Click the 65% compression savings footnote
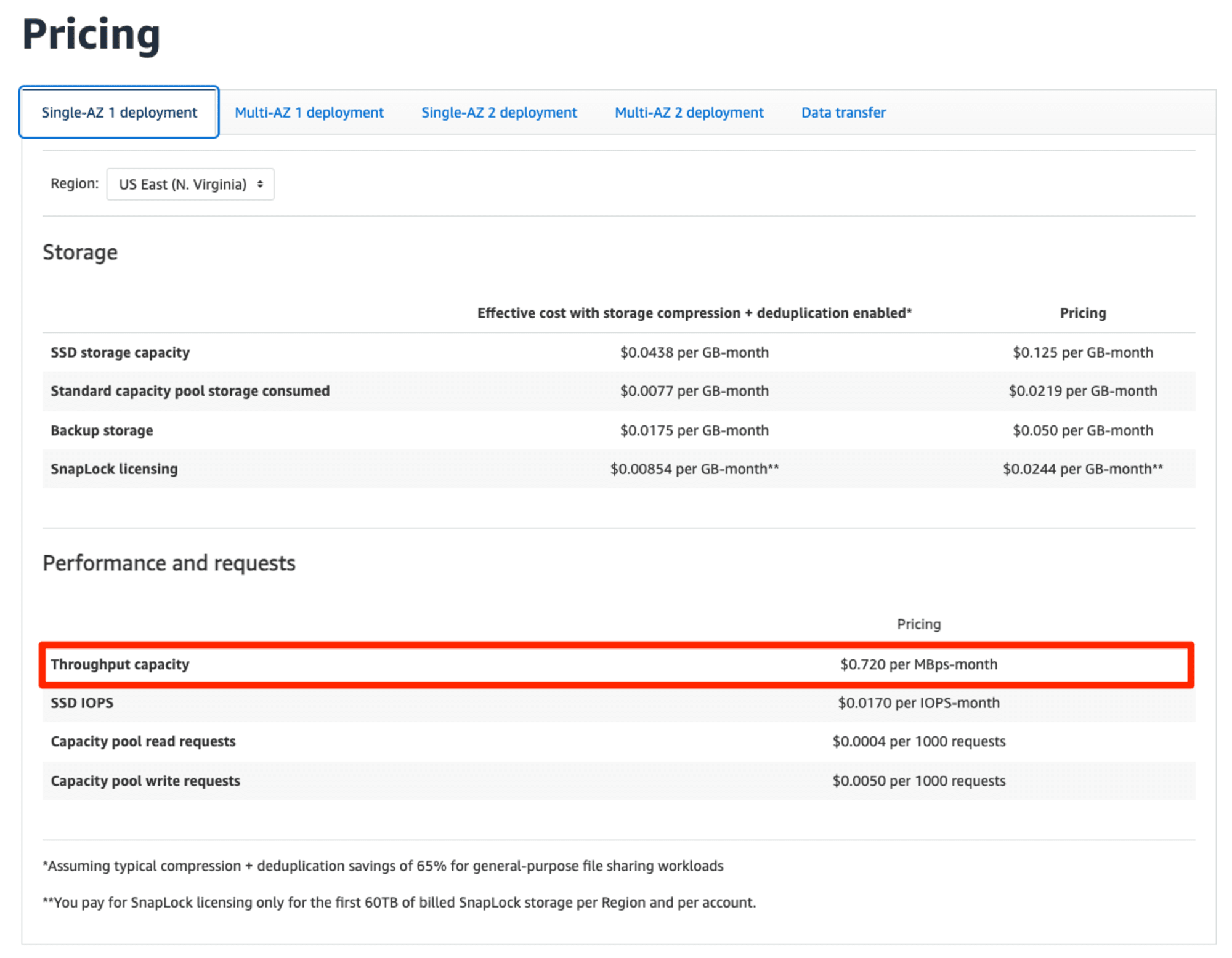The image size is (1232, 958). tap(383, 866)
